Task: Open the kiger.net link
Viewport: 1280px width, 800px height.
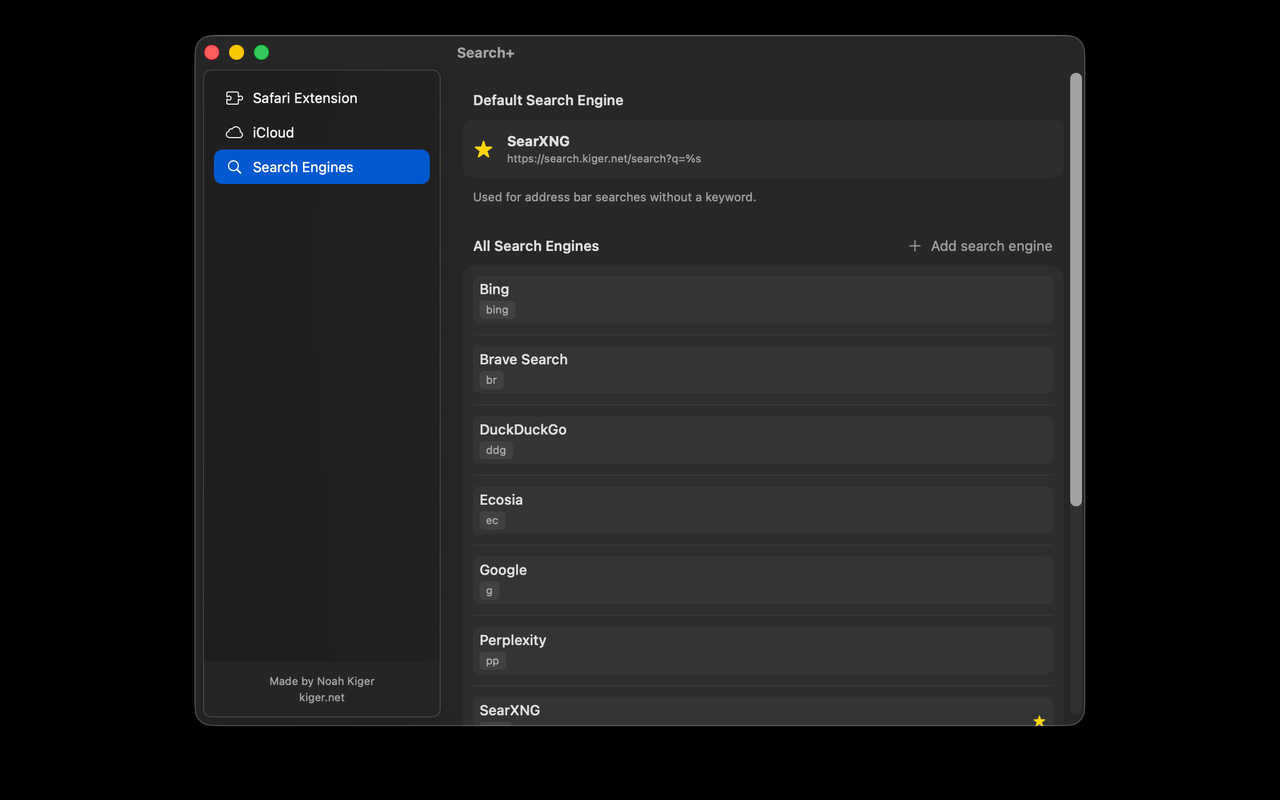Action: 322,697
